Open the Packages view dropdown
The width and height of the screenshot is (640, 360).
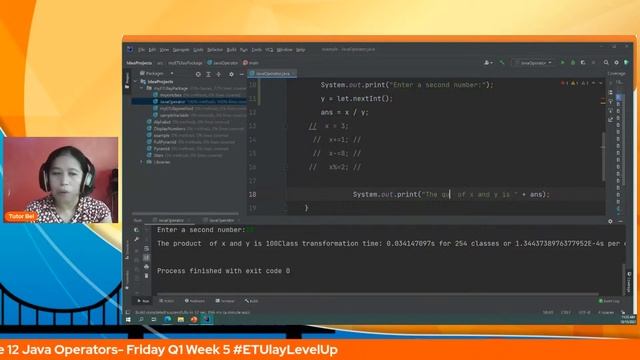157,73
